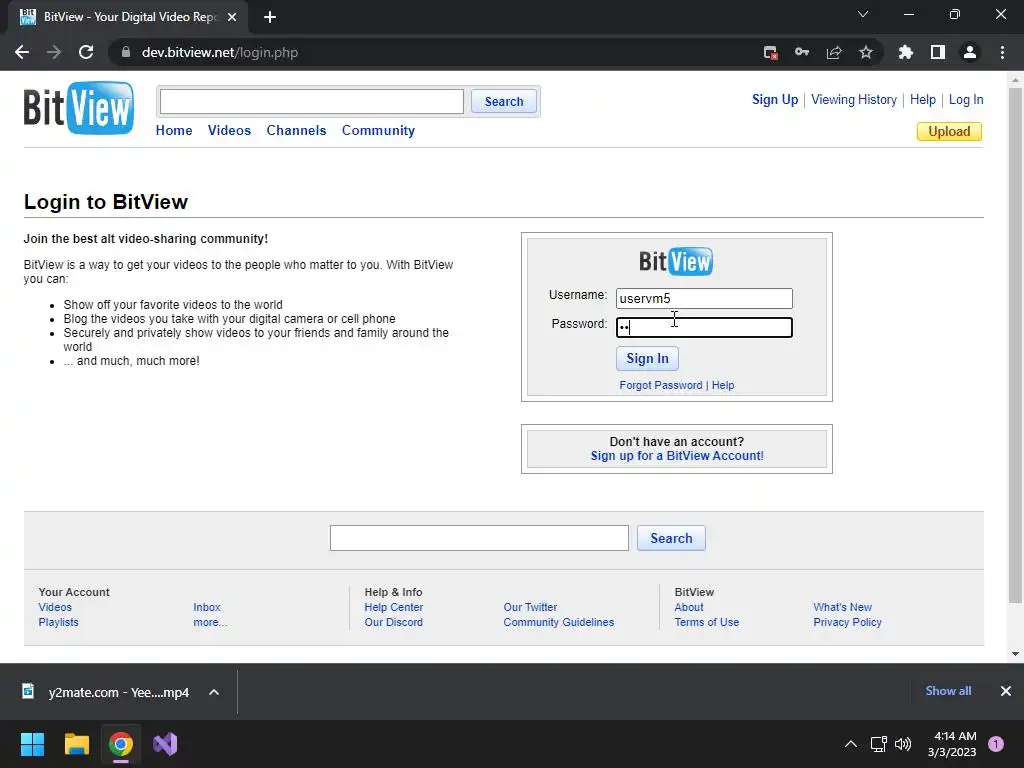Open the password manager key icon
Screen dimensions: 1024x768
coord(802,52)
